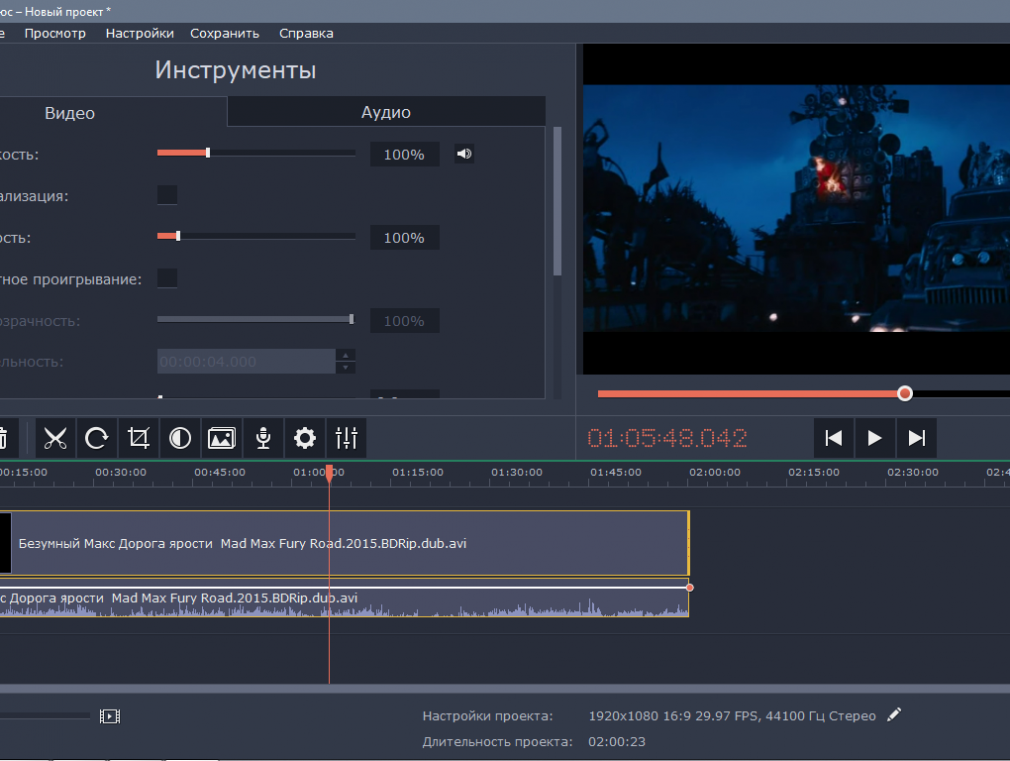Screen dimensions: 1010x761
Task: Open the Сохранить menu
Action: [224, 34]
